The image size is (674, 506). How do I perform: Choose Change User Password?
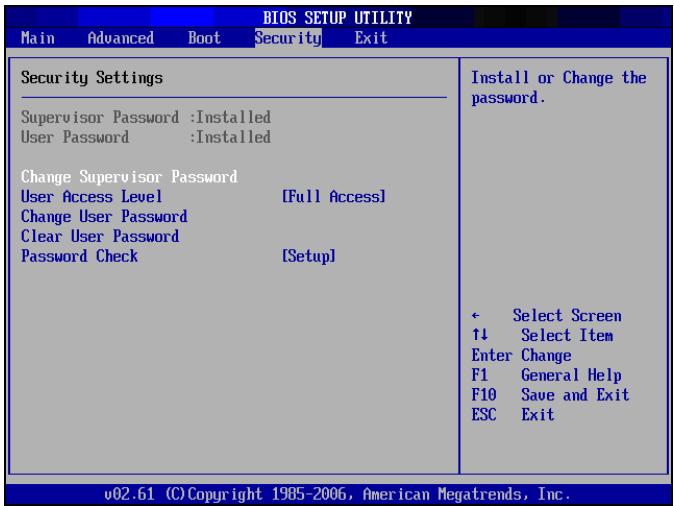click(x=104, y=216)
